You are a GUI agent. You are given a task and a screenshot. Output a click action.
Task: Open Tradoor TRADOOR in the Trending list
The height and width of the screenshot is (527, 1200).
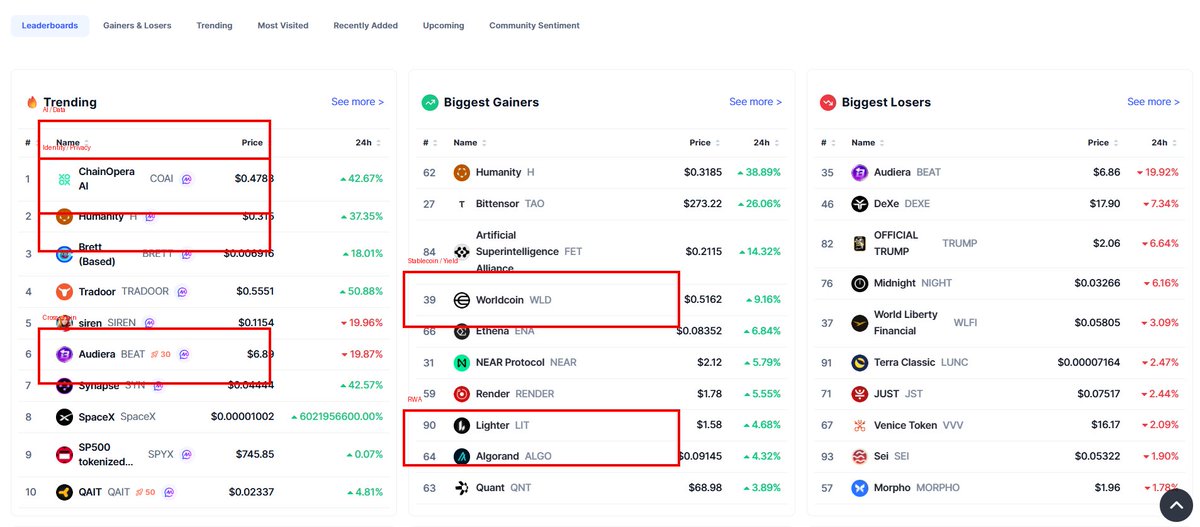204,292
